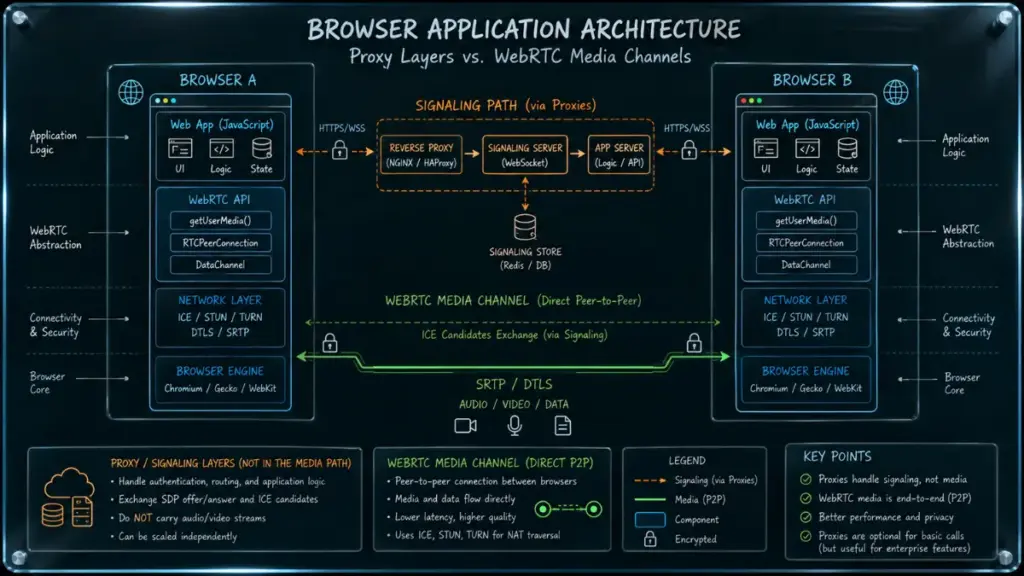Click the State database icon in Browser A
The width and height of the screenshot is (1024, 576).
coord(262,148)
